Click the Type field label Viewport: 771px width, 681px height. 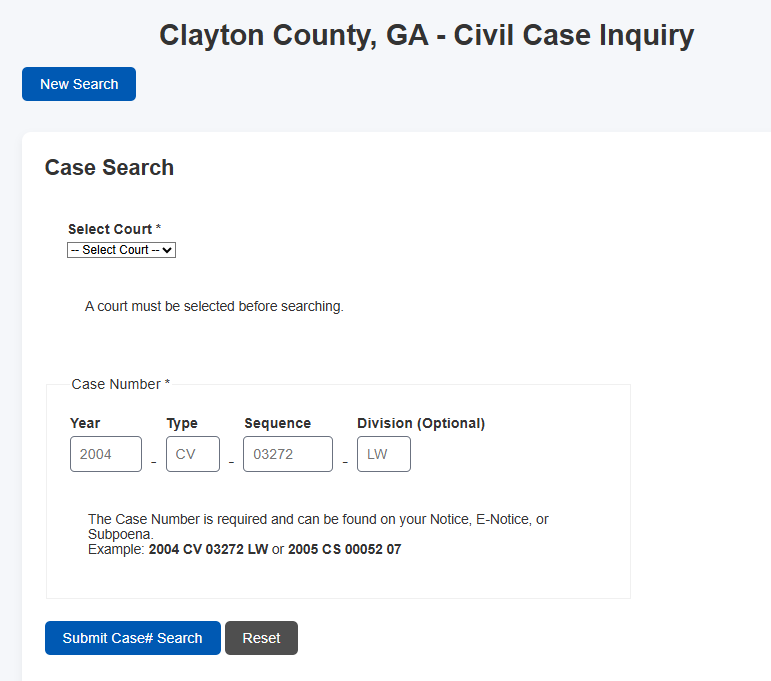point(182,423)
